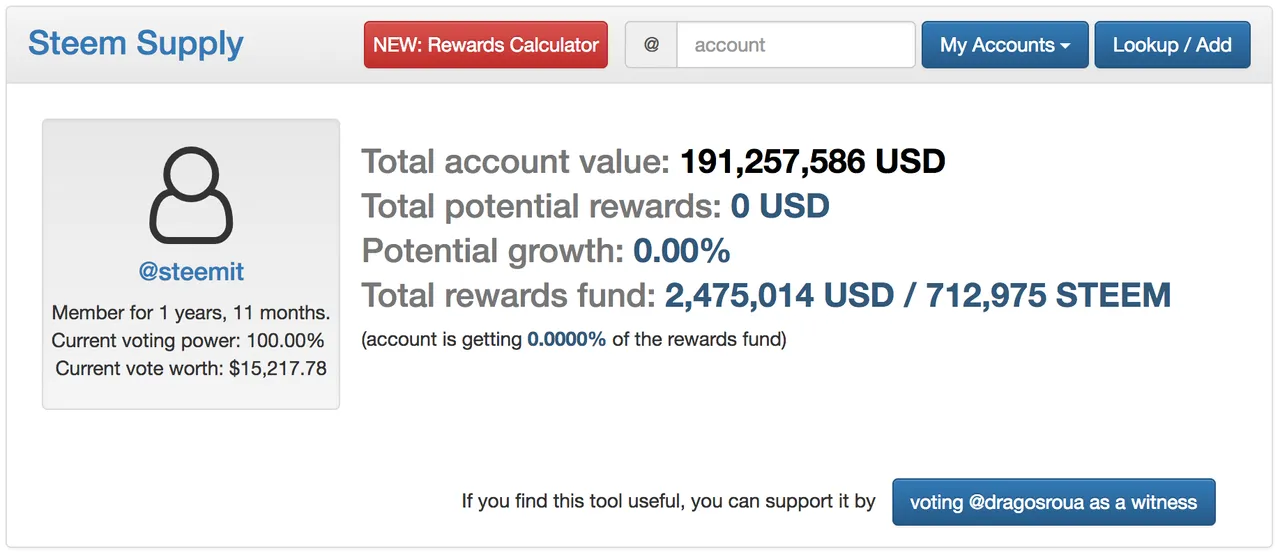Click the 191,257,586 USD account value
Screen dimensions: 1280x555
click(x=812, y=161)
